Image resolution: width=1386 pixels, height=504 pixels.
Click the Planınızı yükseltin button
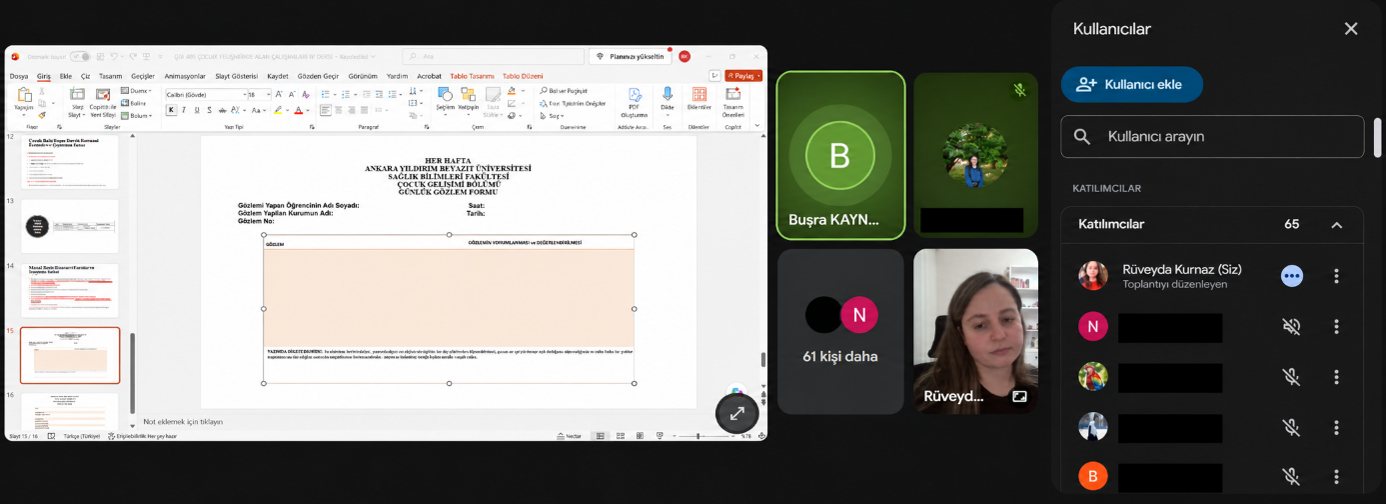point(630,57)
